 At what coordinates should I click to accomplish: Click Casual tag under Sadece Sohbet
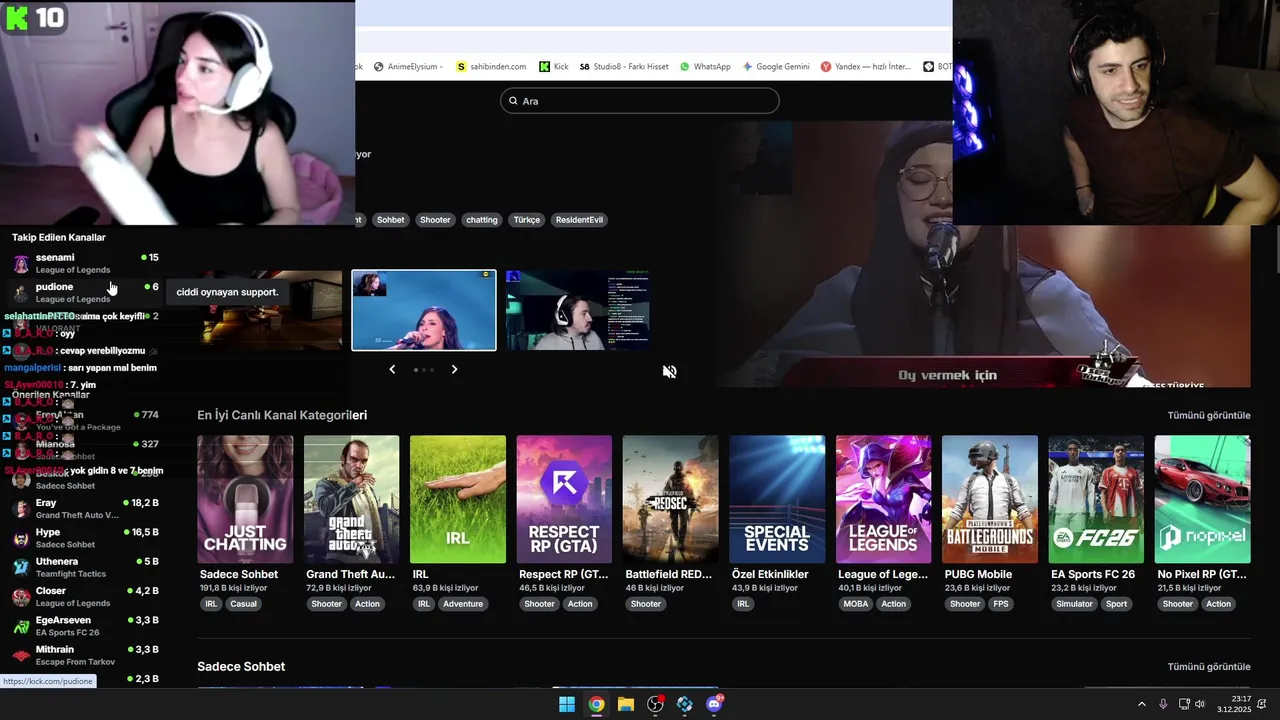[x=244, y=604]
